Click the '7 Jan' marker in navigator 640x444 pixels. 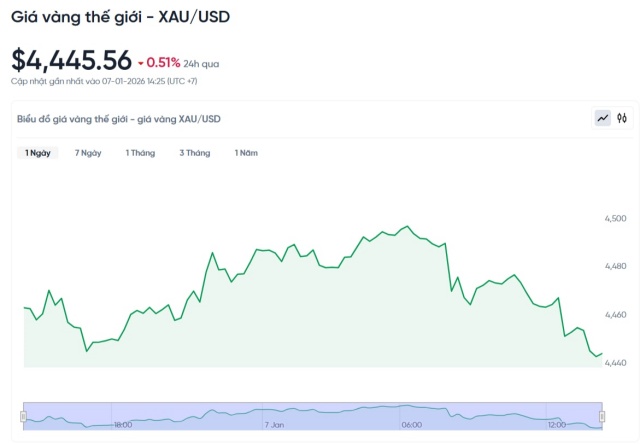click(274, 424)
